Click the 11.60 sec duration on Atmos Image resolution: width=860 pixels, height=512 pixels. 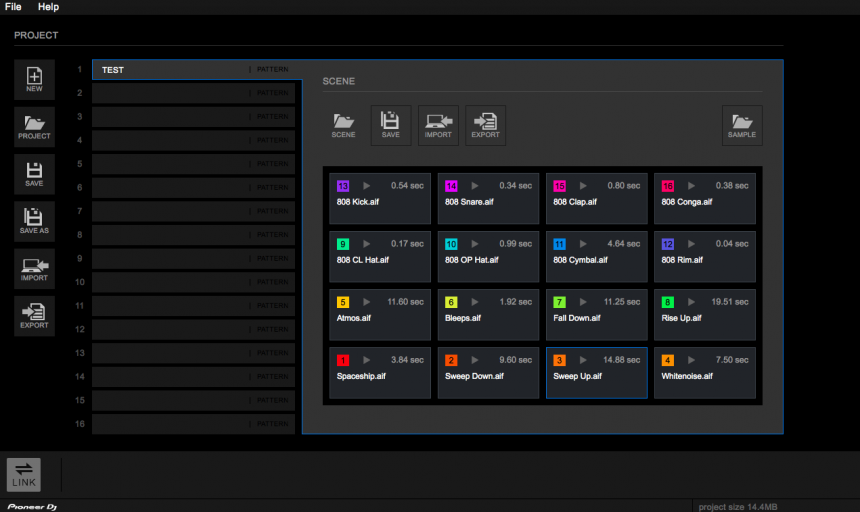point(405,302)
